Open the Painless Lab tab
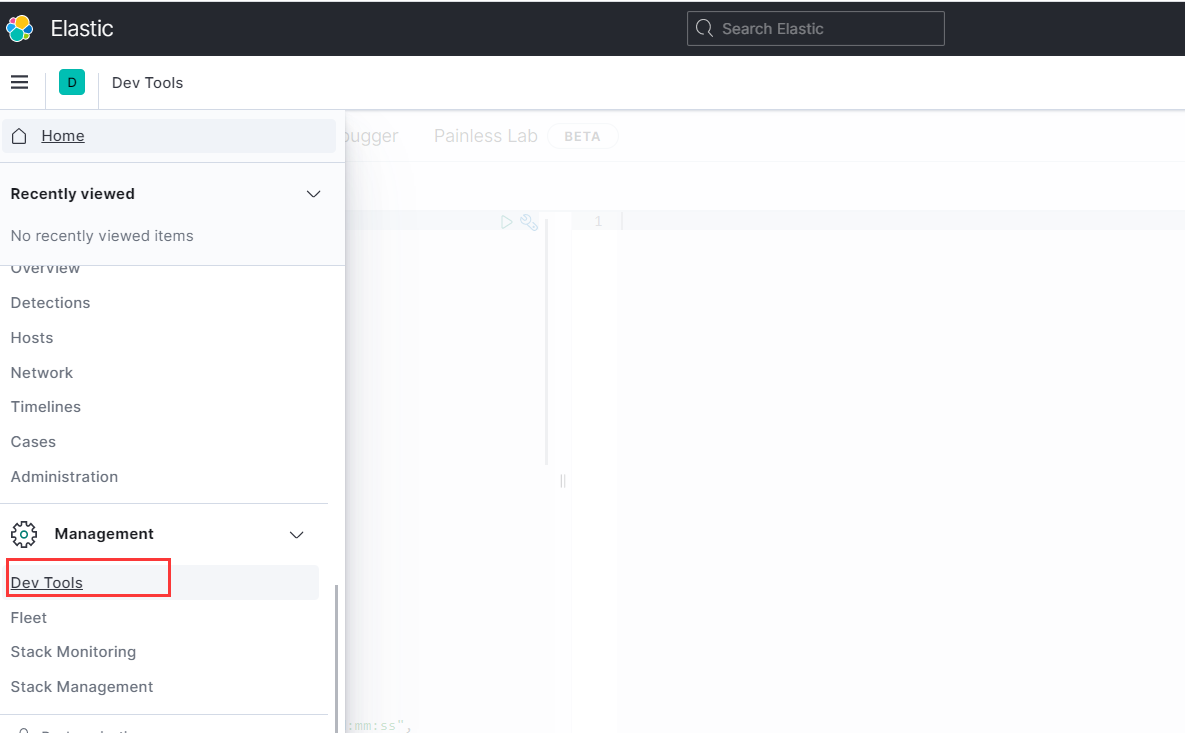The image size is (1185, 733). coord(485,136)
